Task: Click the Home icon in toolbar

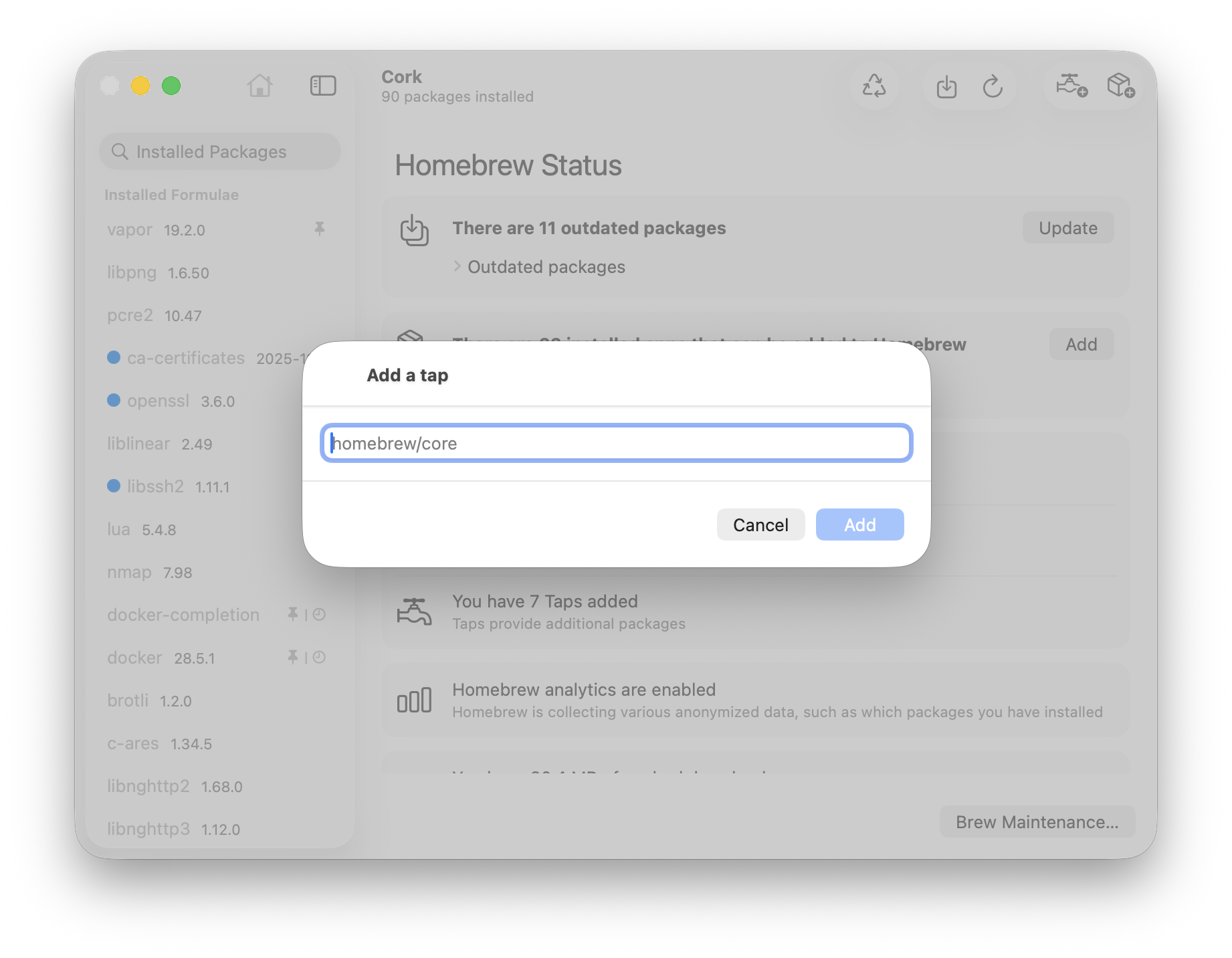Action: point(260,86)
